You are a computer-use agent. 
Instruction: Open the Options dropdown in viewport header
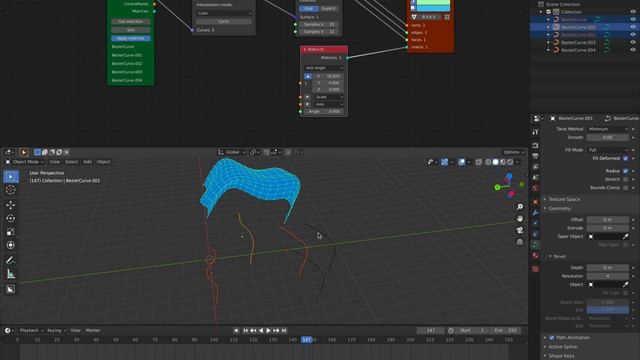click(x=513, y=152)
